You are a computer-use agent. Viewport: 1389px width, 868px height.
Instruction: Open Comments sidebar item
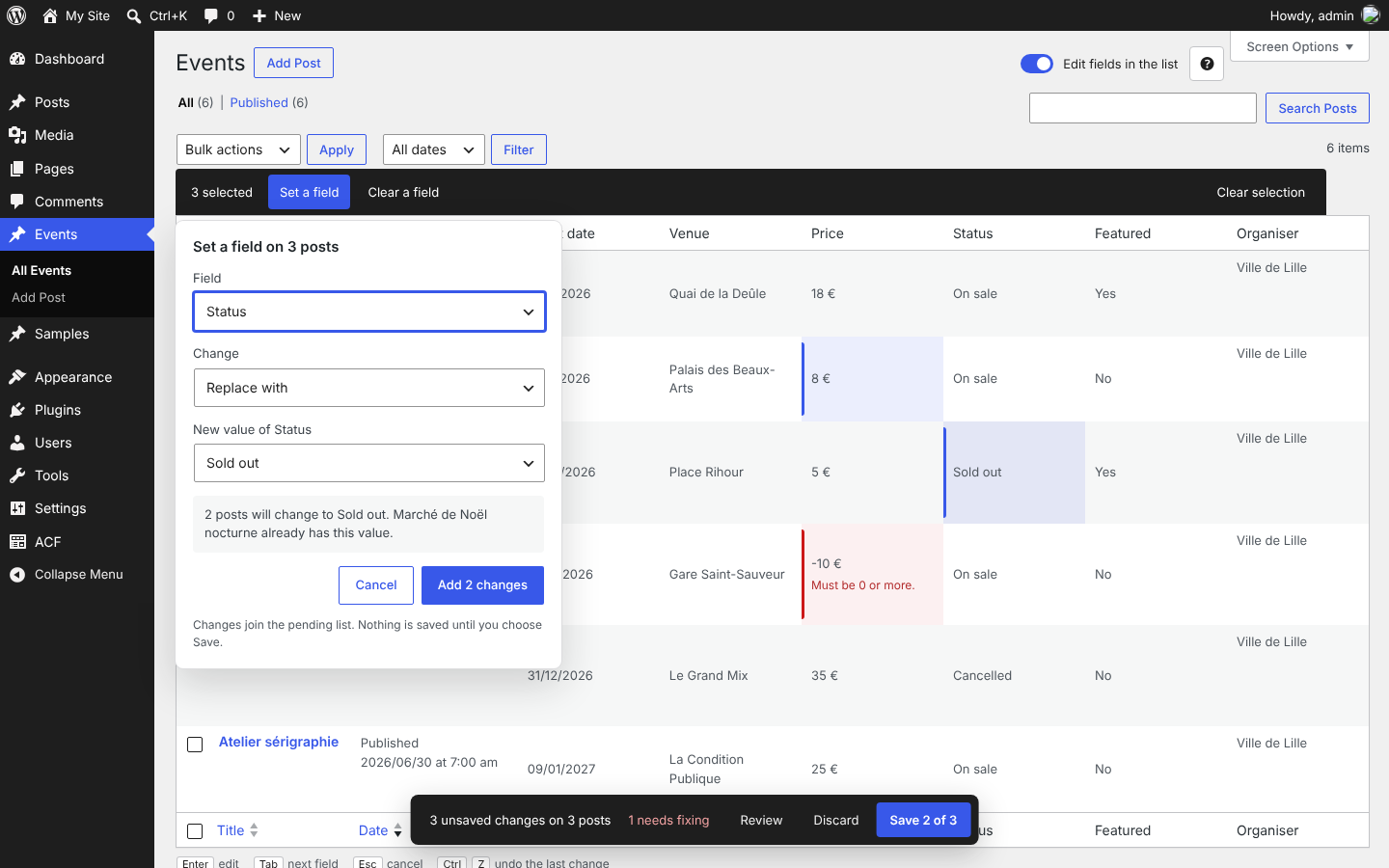(x=77, y=202)
